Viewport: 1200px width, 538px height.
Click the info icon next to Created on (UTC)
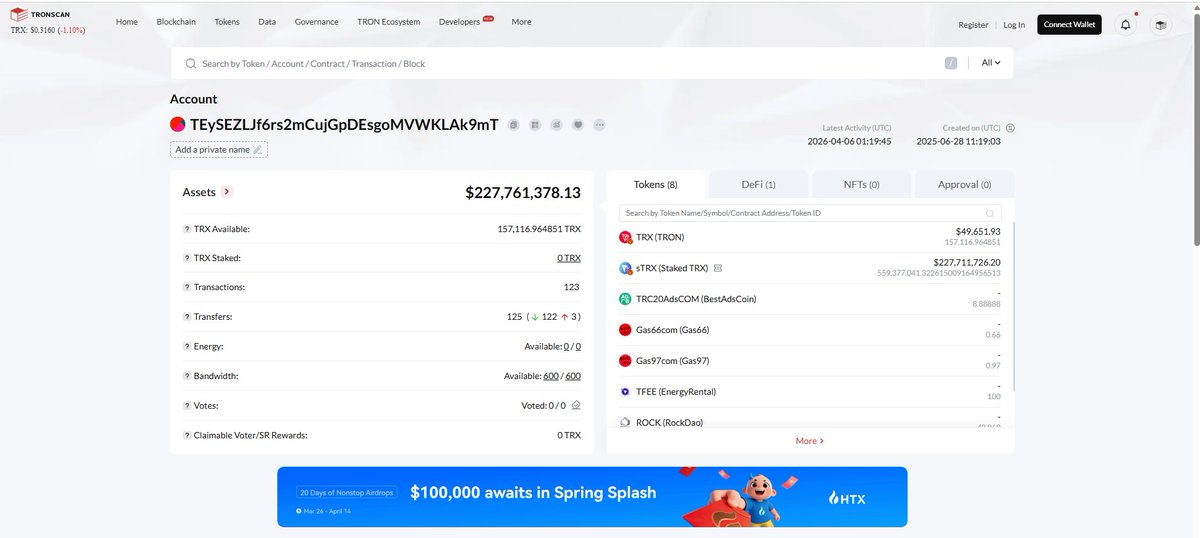pyautogui.click(x=1010, y=128)
